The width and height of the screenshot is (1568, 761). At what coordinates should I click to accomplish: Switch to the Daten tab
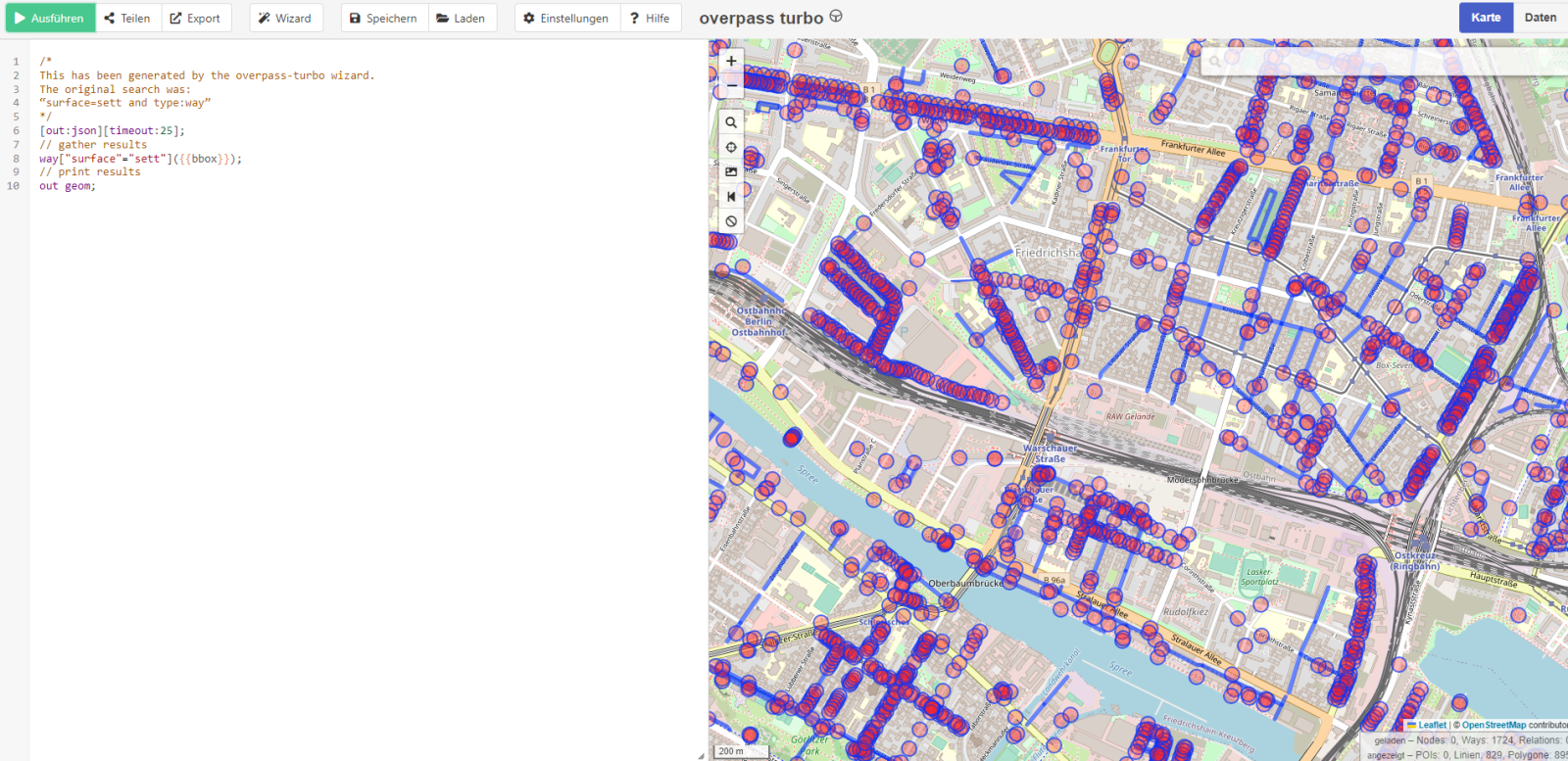(1540, 18)
